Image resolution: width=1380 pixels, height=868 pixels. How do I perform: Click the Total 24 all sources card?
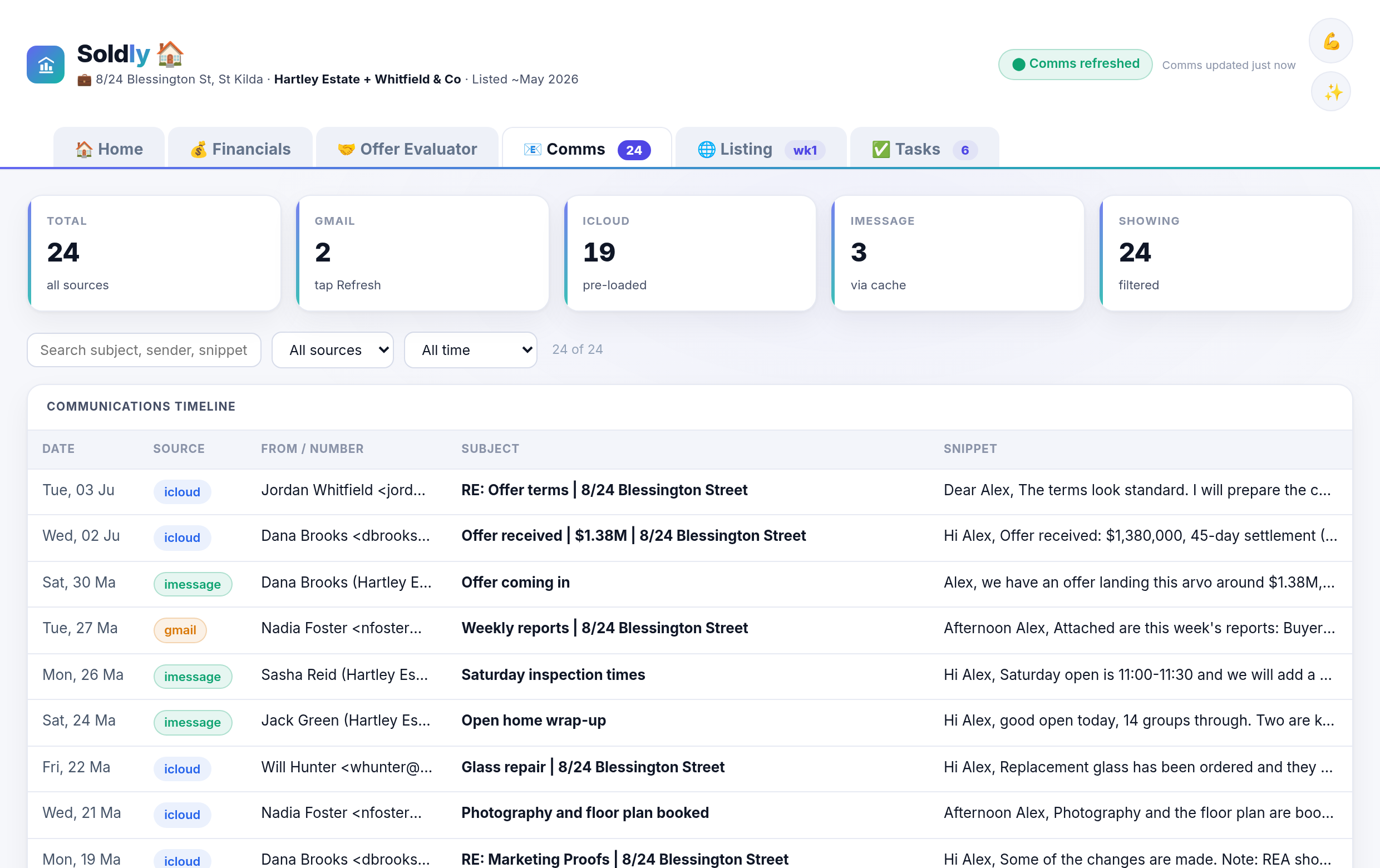[154, 253]
